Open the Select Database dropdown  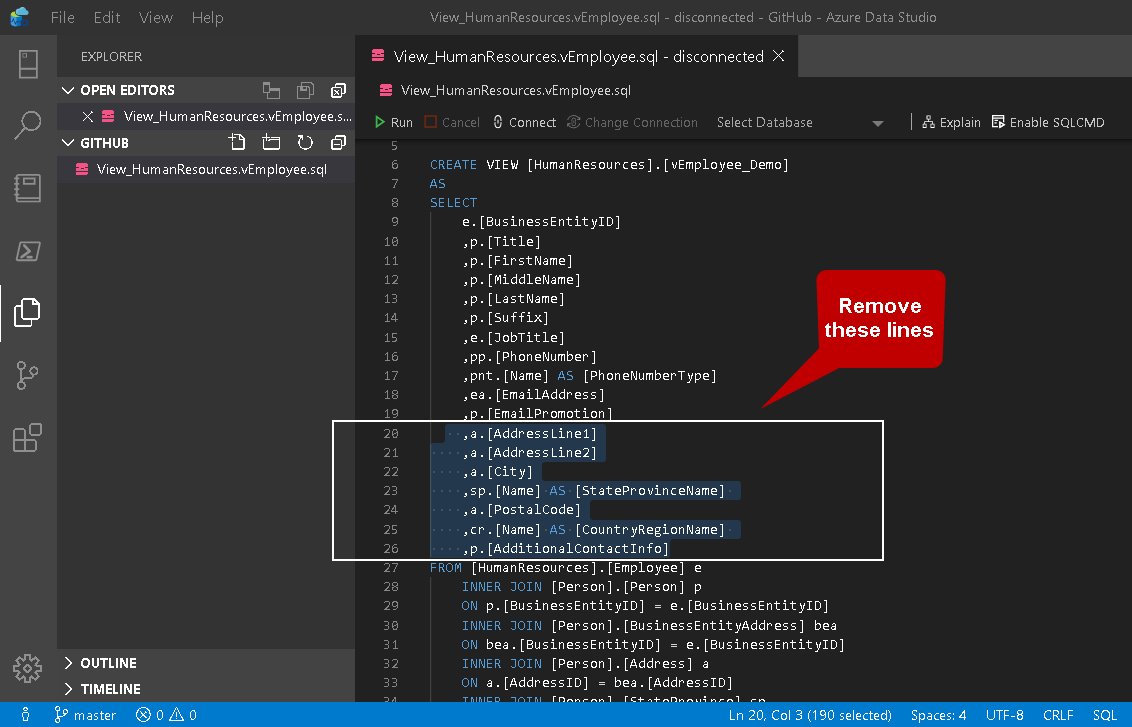tap(800, 122)
